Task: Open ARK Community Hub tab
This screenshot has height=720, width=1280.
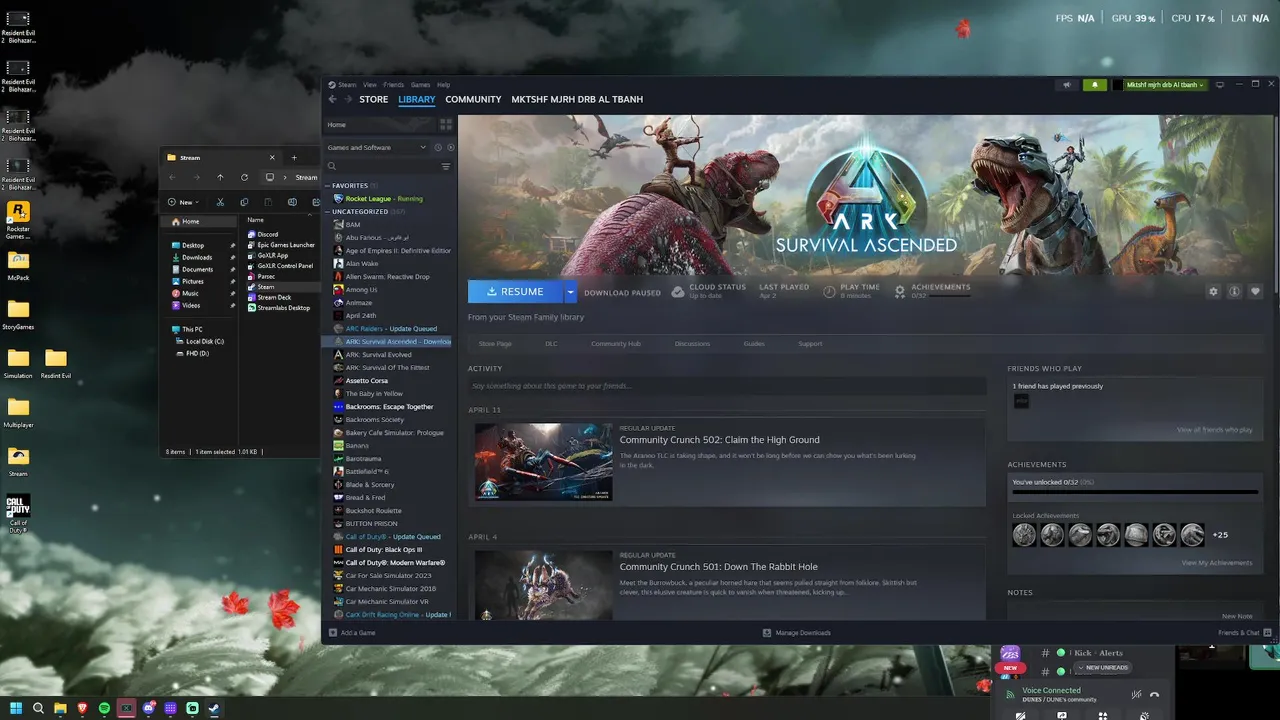Action: (x=616, y=344)
